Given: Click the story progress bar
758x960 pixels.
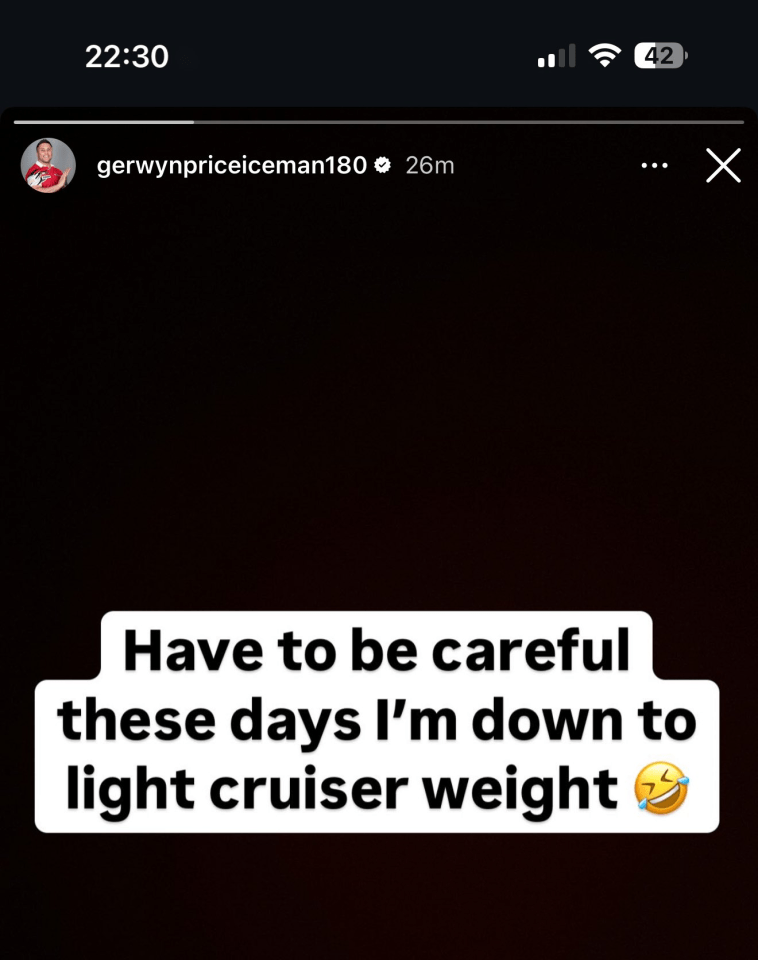Looking at the screenshot, I should coord(379,122).
